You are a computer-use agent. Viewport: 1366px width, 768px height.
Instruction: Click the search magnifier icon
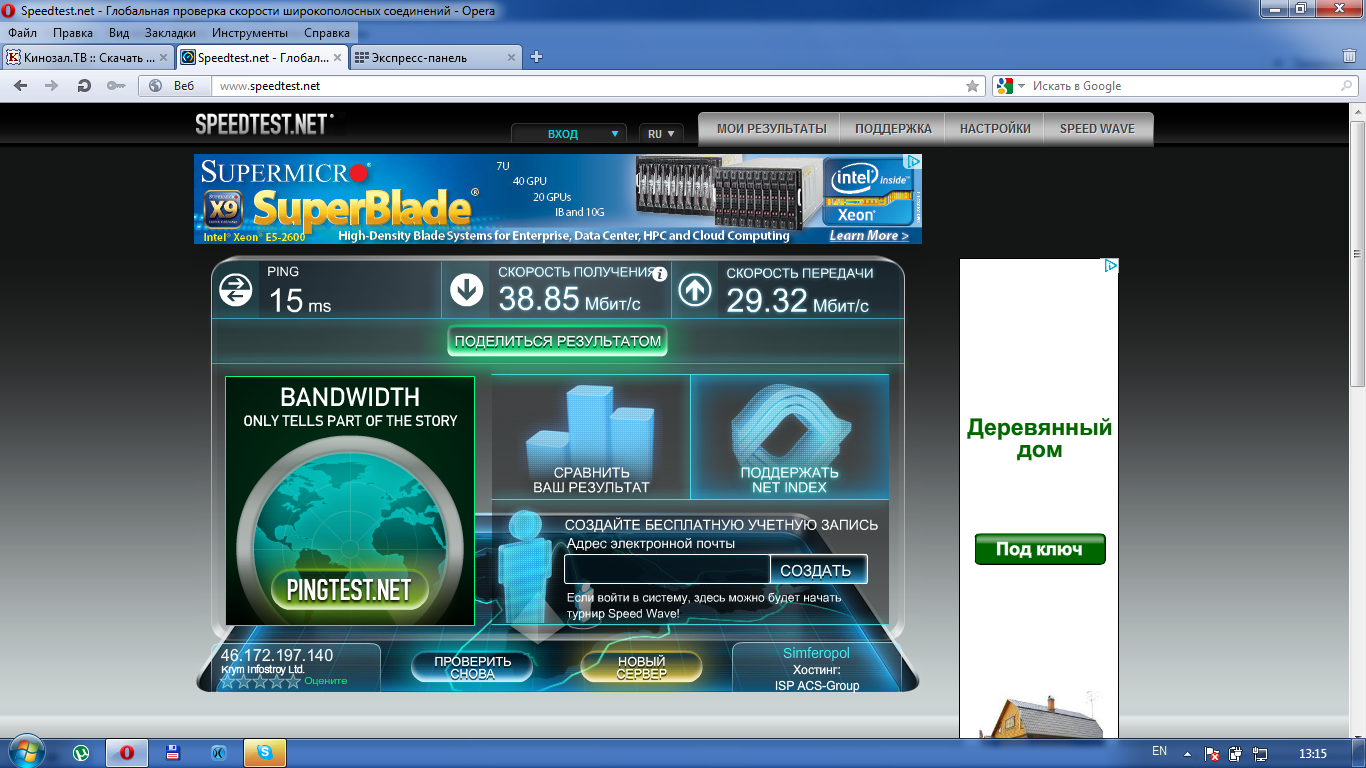[x=1346, y=86]
